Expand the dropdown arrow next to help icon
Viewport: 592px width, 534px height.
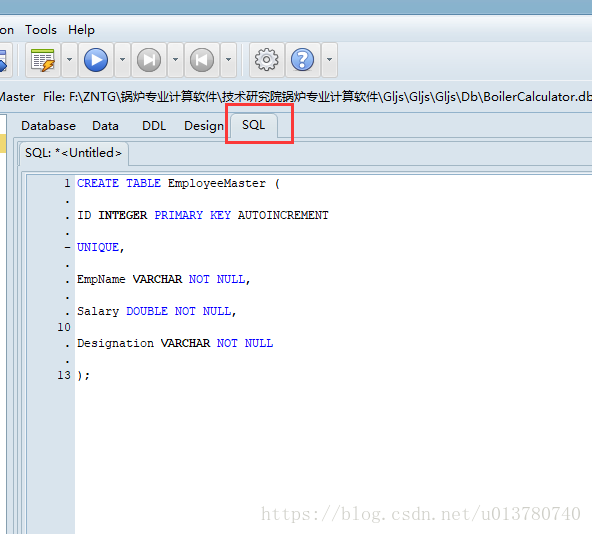[x=329, y=60]
